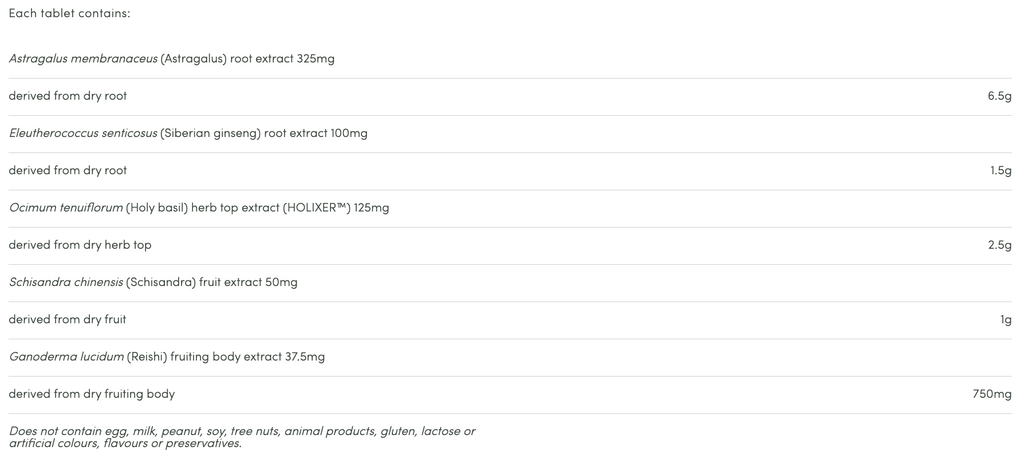
Task: Click the "Does not contain egg, milk" disclaimer line
Action: pyautogui.click(x=242, y=431)
